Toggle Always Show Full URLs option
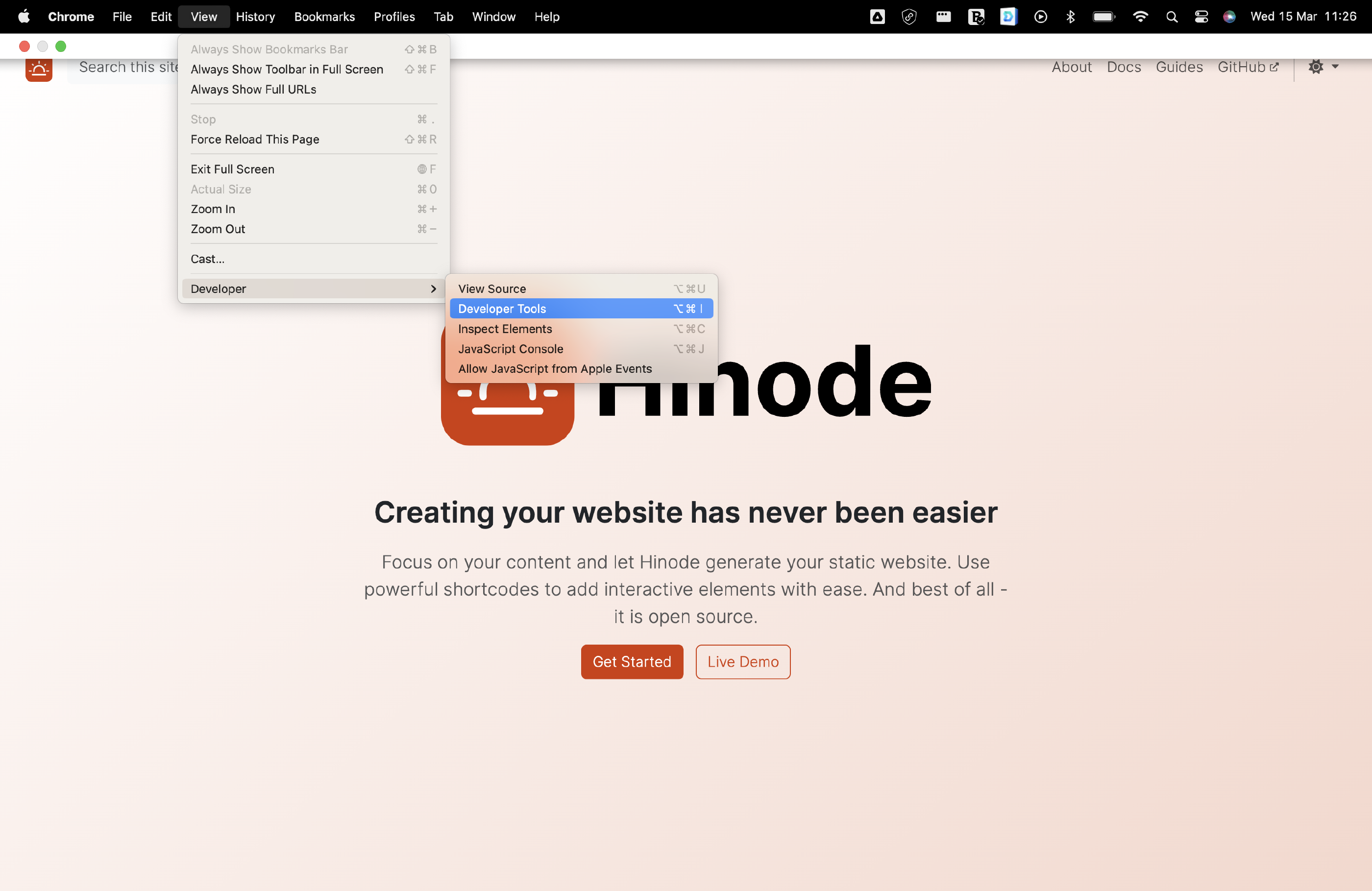The image size is (1372, 891). click(x=253, y=89)
